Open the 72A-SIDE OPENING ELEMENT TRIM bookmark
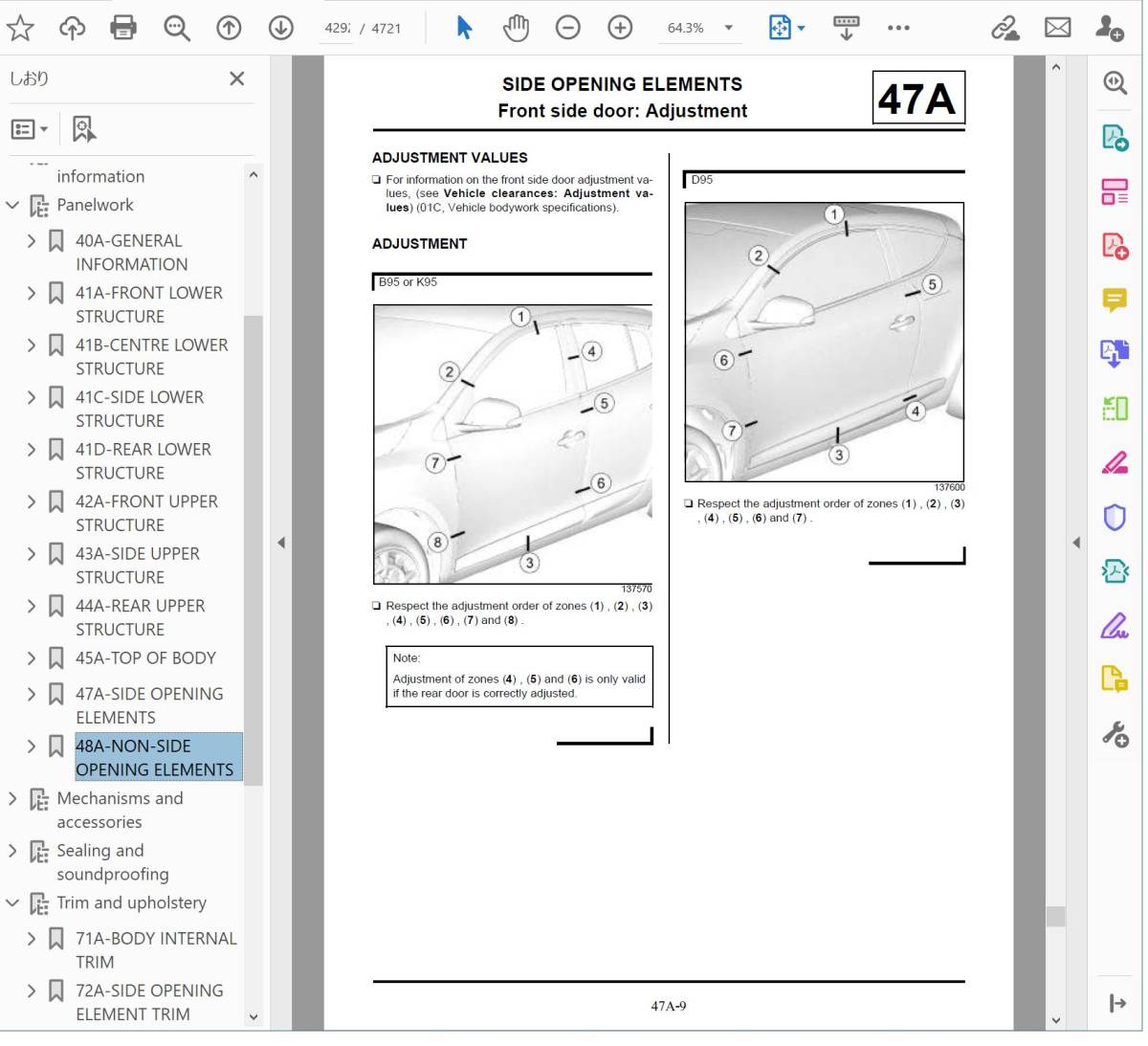The height and width of the screenshot is (1046, 1148). click(149, 1002)
